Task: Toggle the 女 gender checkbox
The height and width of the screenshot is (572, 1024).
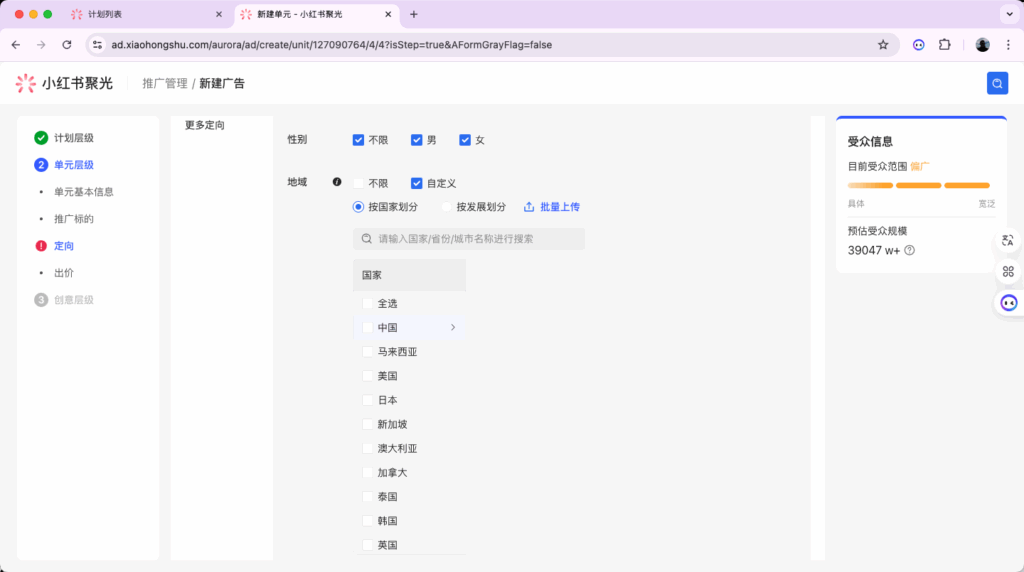Action: coord(464,140)
